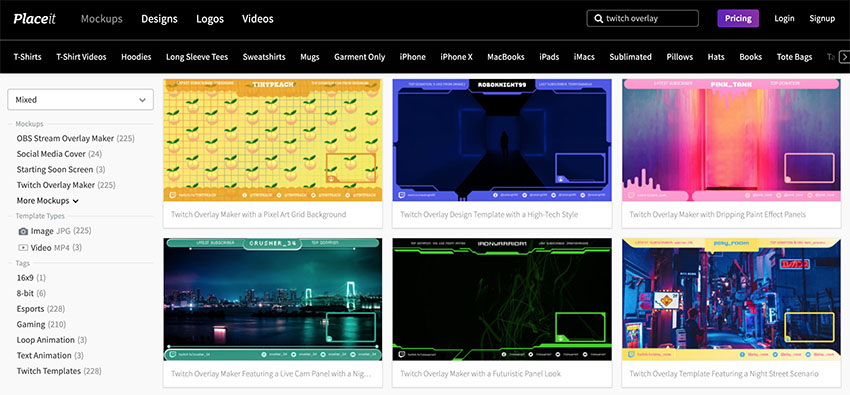
Task: Filter by Image JPG template type
Action: coord(55,231)
